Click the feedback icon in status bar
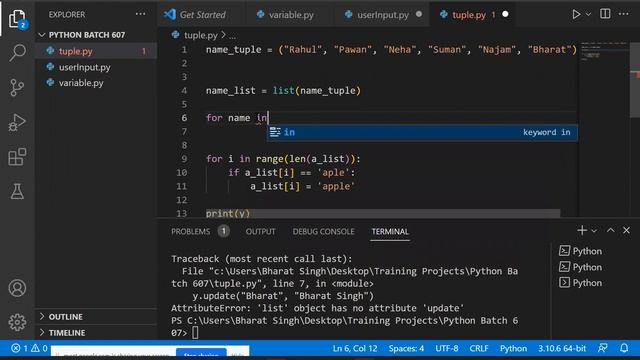Viewport: 640px width, 360px height. [602, 348]
